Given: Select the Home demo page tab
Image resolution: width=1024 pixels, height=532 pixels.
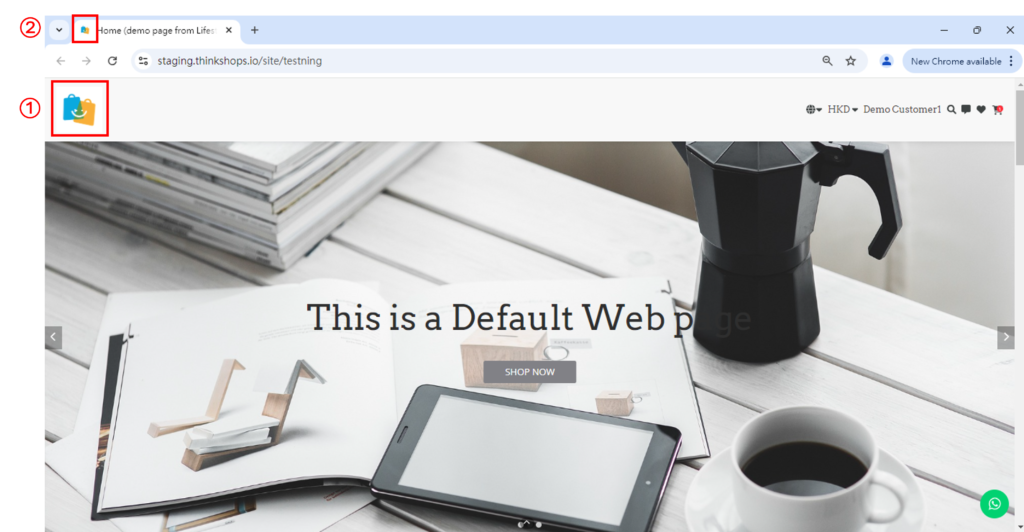Looking at the screenshot, I should coord(157,30).
